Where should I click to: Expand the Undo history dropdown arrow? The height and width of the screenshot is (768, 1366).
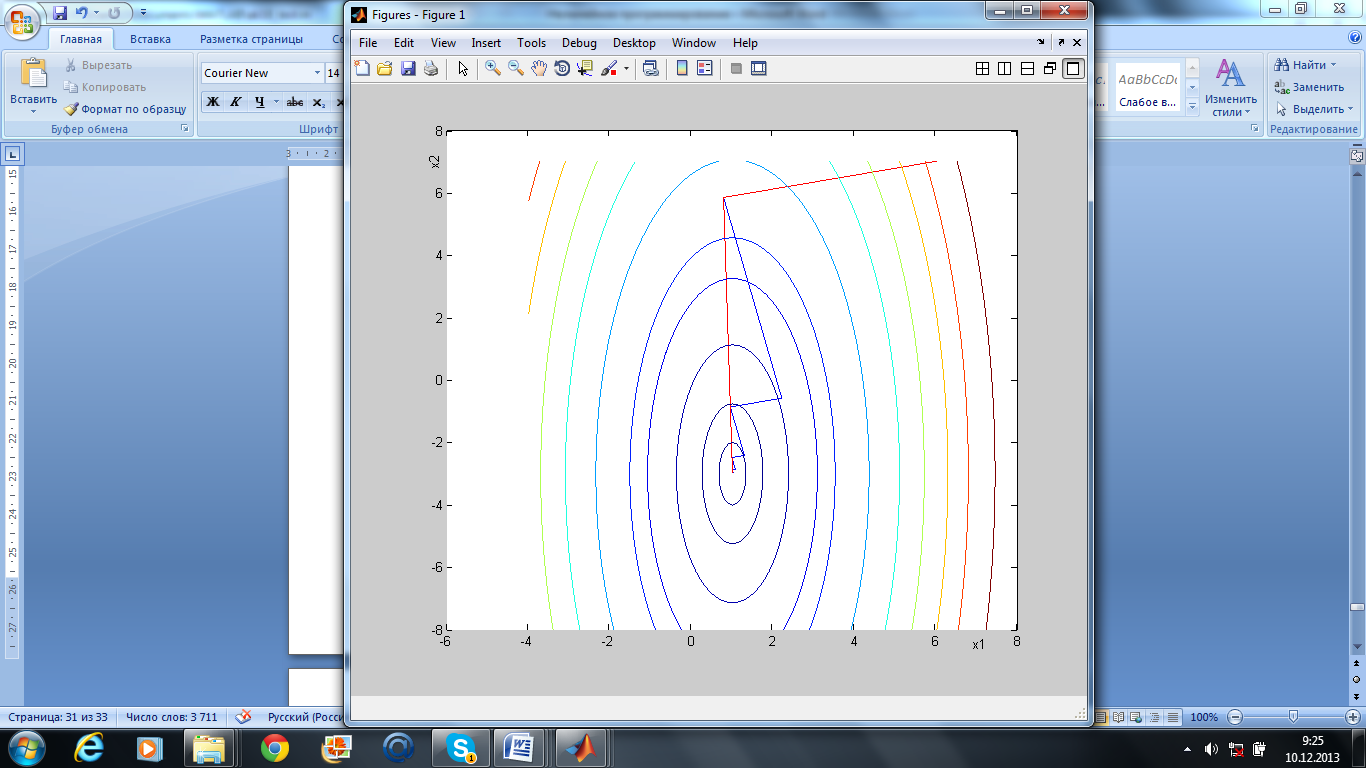95,13
